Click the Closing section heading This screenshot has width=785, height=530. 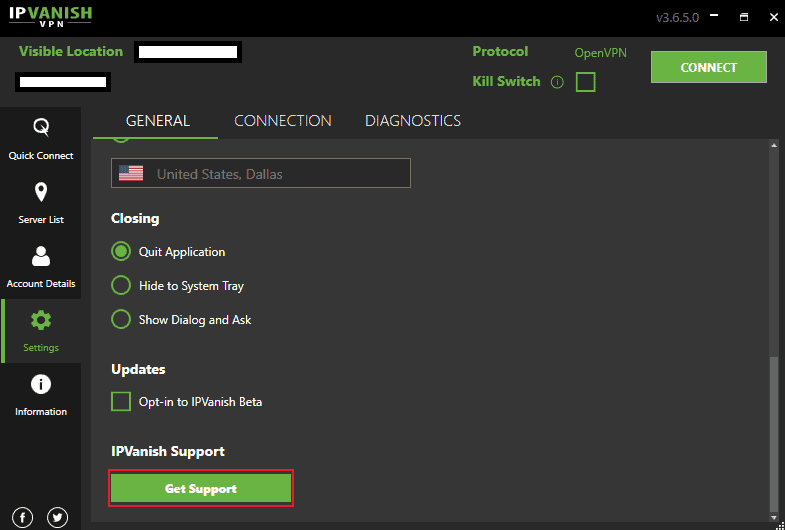[135, 219]
